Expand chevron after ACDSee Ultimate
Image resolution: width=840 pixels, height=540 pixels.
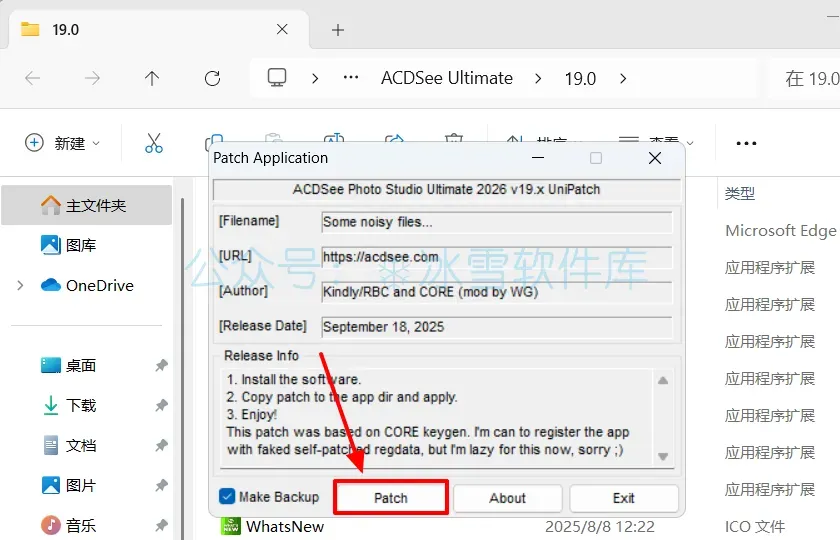(538, 79)
